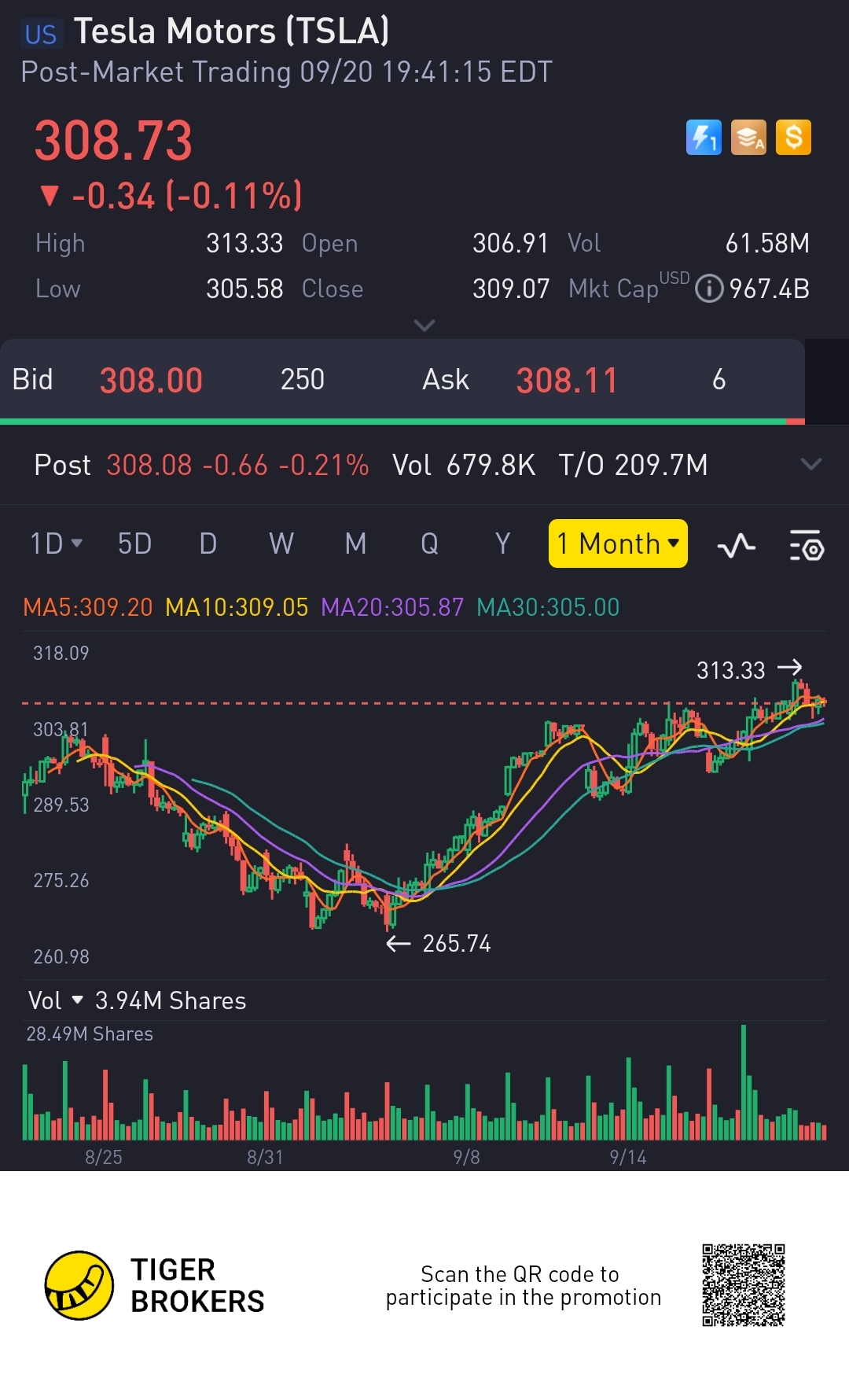Tap the Post price 308.08 value
Viewport: 849px width, 1400px height.
[149, 465]
